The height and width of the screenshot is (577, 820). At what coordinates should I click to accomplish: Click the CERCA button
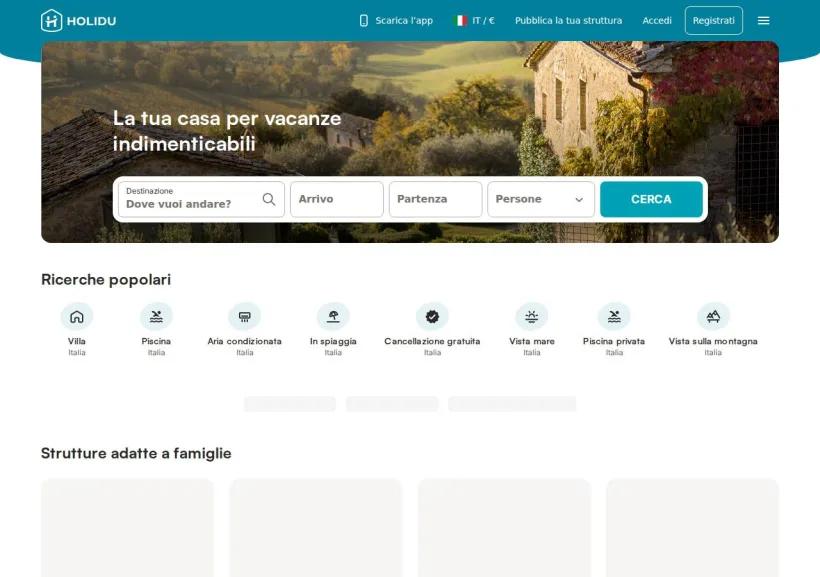pyautogui.click(x=651, y=199)
